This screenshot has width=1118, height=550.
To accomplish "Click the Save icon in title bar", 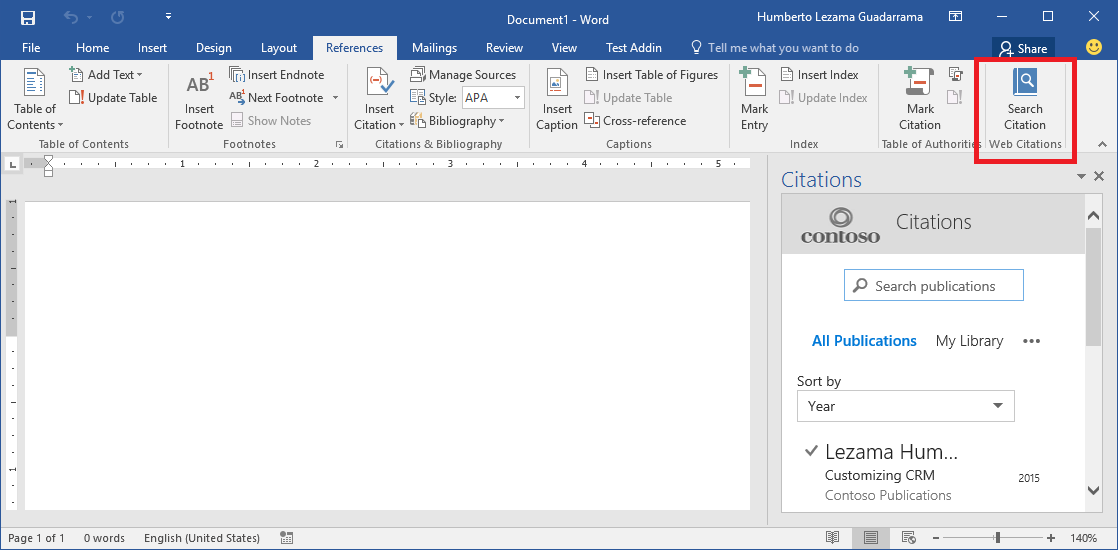I will pyautogui.click(x=28, y=18).
